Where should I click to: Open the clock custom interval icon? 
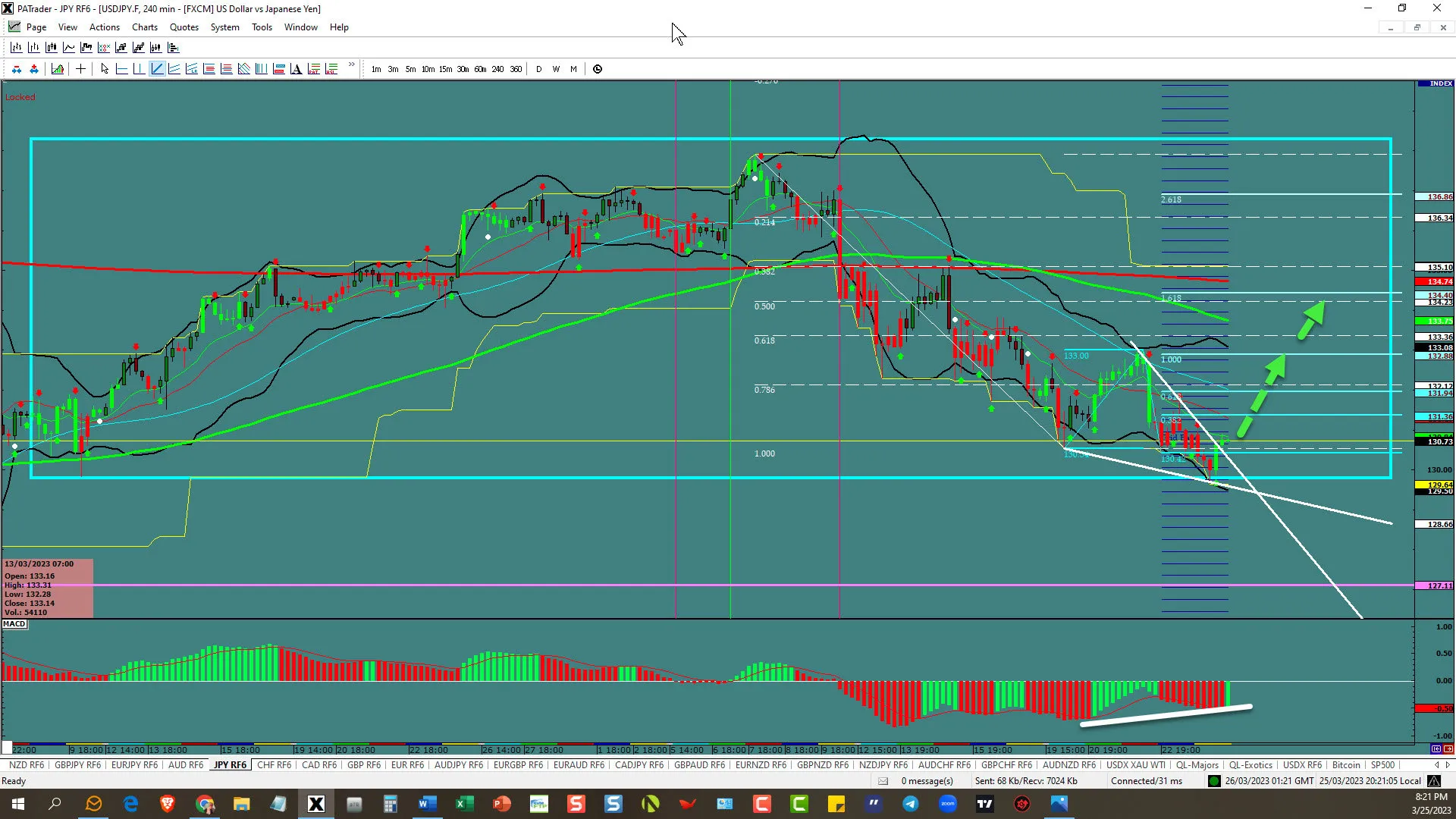point(598,69)
